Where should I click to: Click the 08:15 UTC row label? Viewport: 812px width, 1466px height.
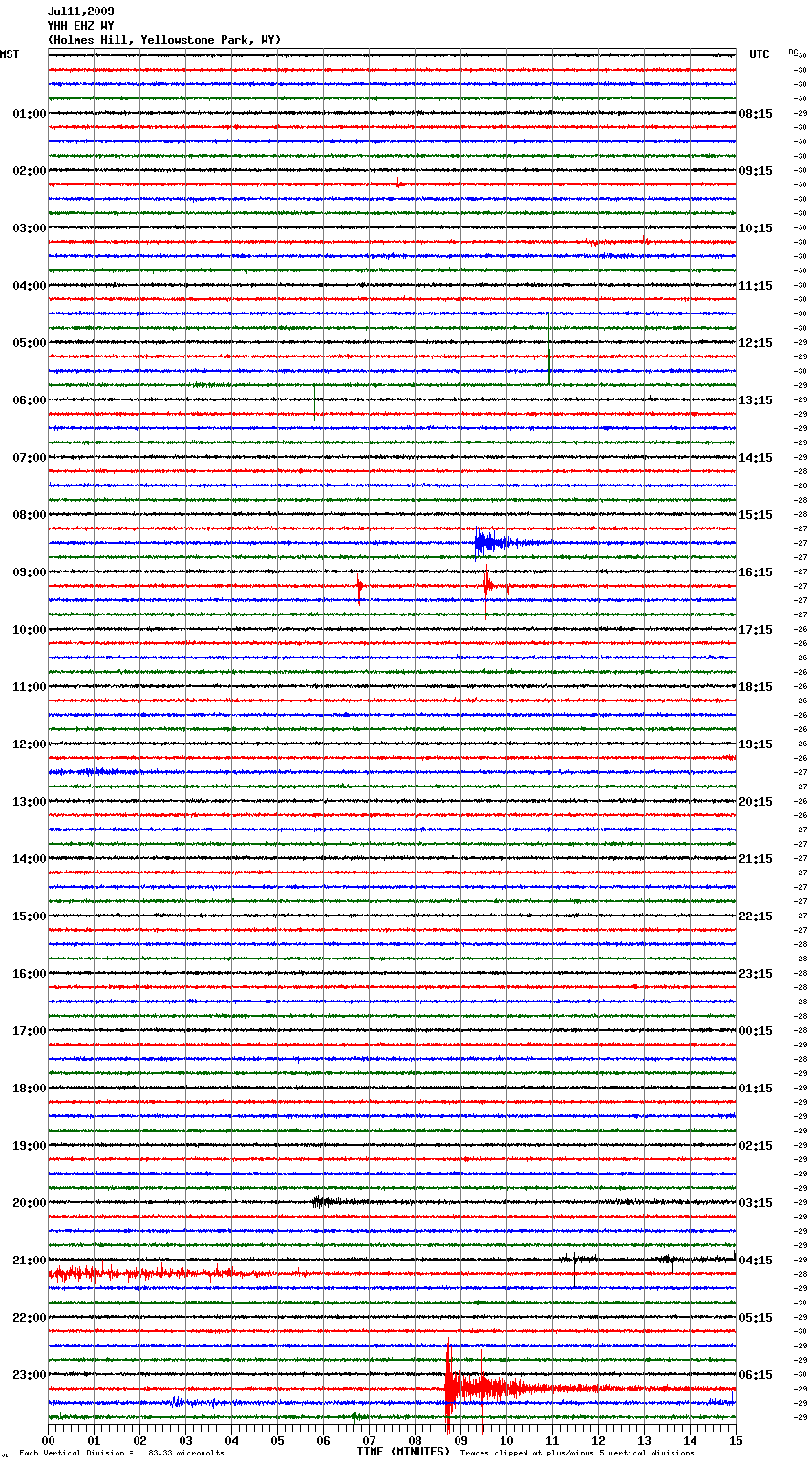756,114
